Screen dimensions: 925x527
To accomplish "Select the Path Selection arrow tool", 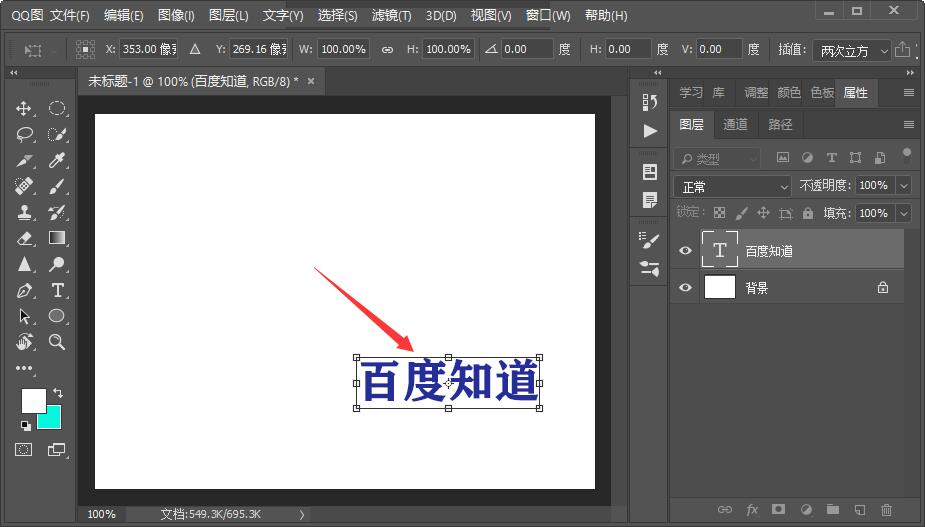I will click(24, 316).
